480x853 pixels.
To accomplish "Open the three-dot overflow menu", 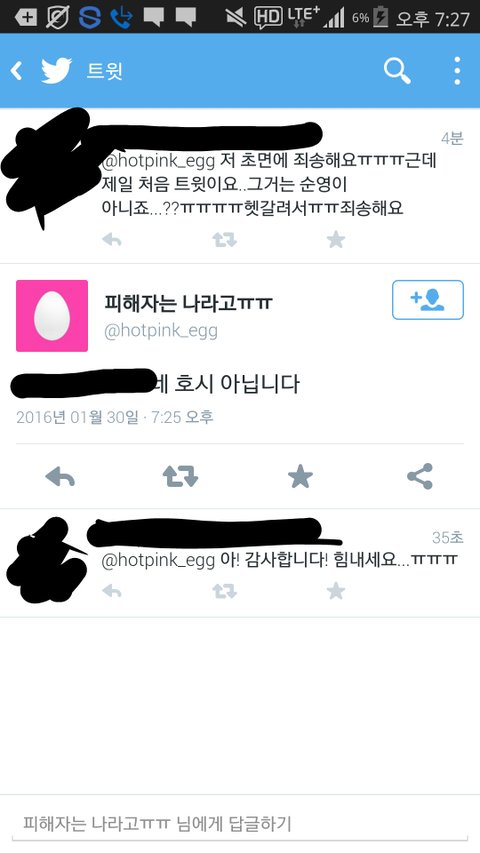I will (x=457, y=71).
